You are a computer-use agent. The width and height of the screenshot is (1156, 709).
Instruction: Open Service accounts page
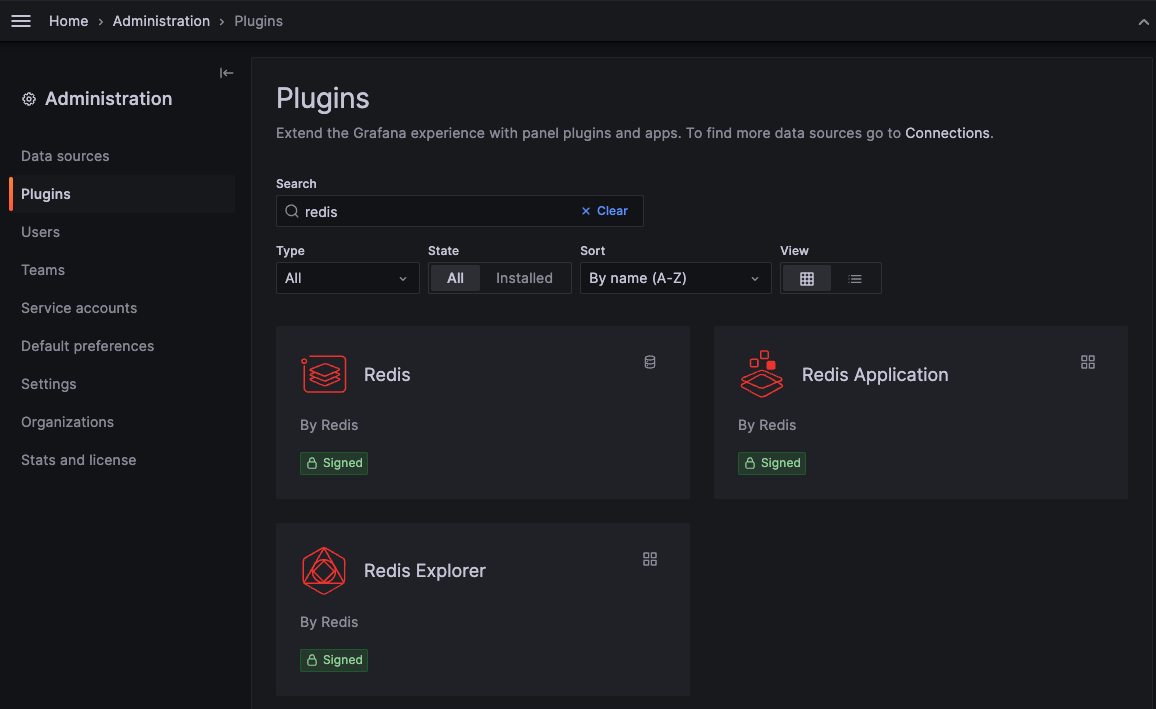pos(79,308)
